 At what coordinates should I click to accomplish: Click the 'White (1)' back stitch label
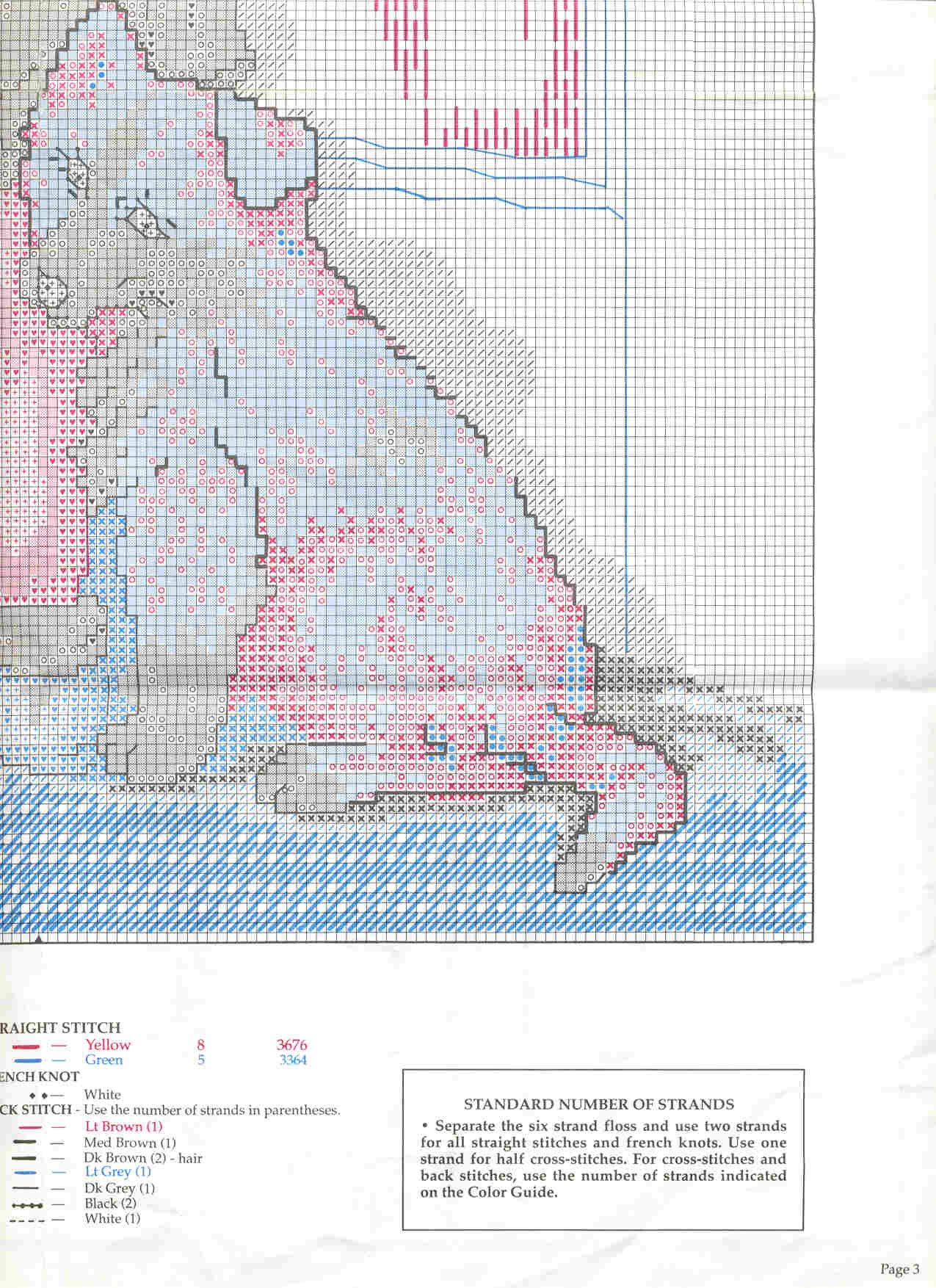click(x=112, y=1219)
